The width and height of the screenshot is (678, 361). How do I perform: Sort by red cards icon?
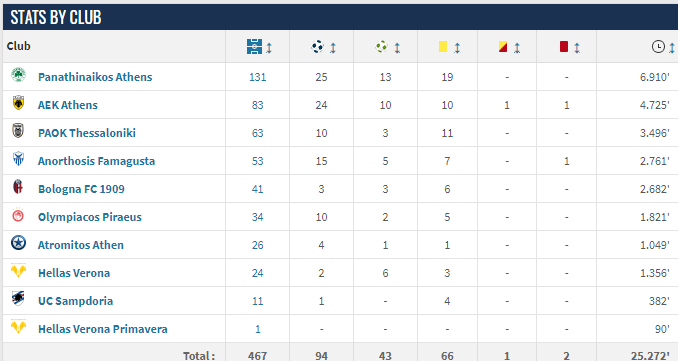(x=563, y=46)
